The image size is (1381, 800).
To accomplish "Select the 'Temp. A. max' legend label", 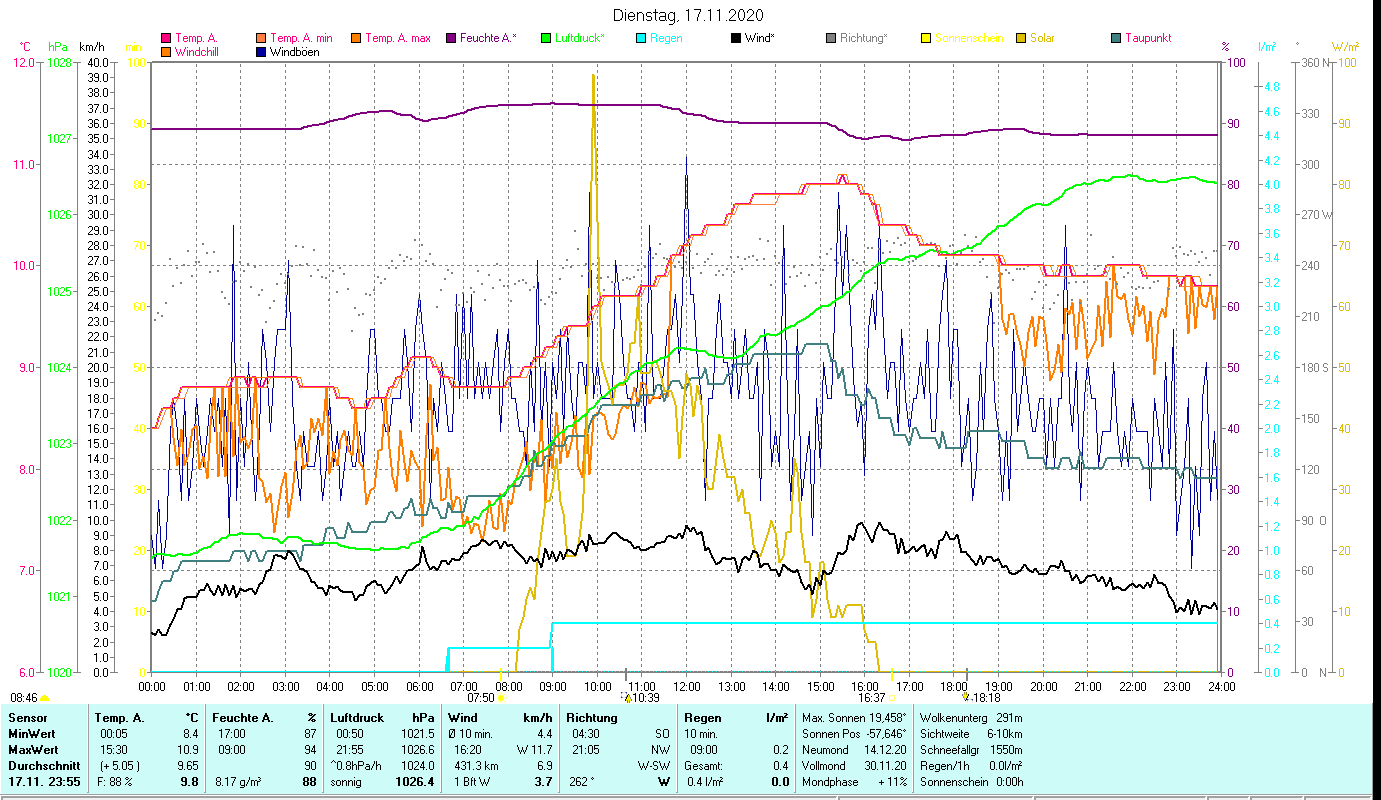I will (x=398, y=39).
